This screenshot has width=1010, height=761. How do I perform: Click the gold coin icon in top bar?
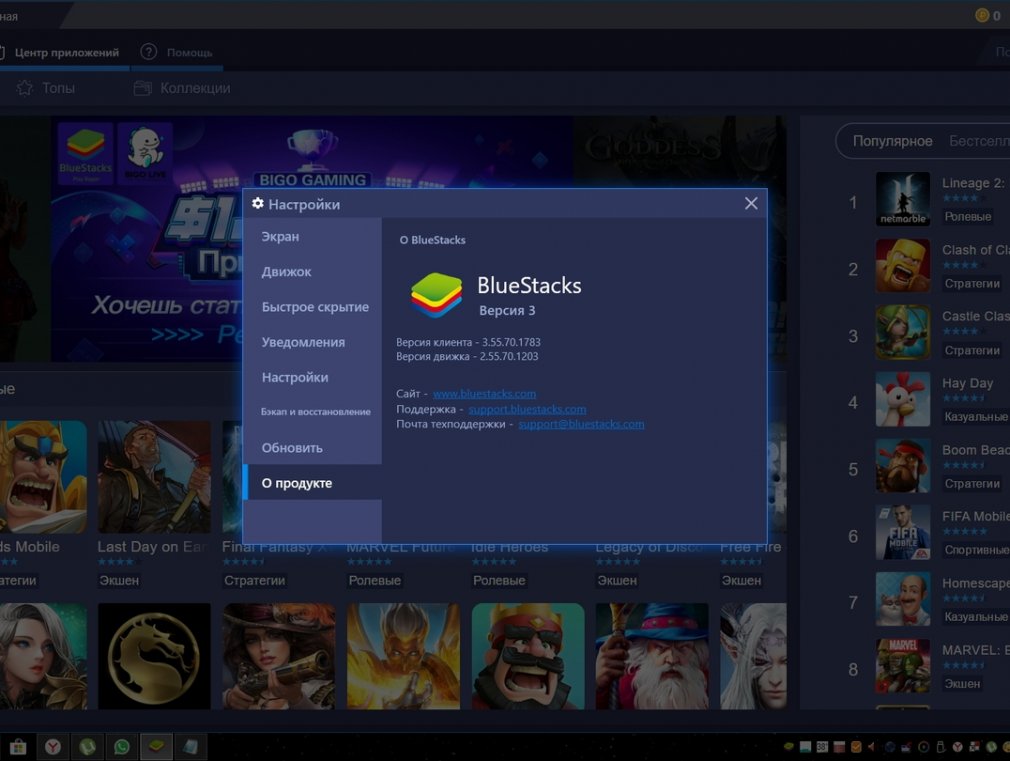tap(982, 15)
